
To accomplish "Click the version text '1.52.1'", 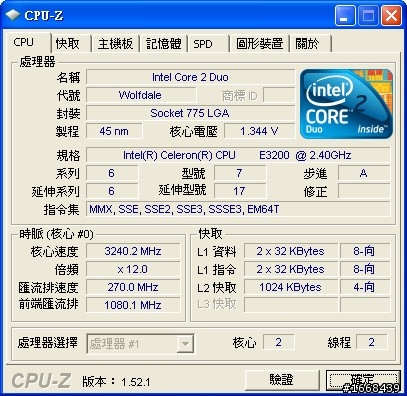I will [136, 382].
